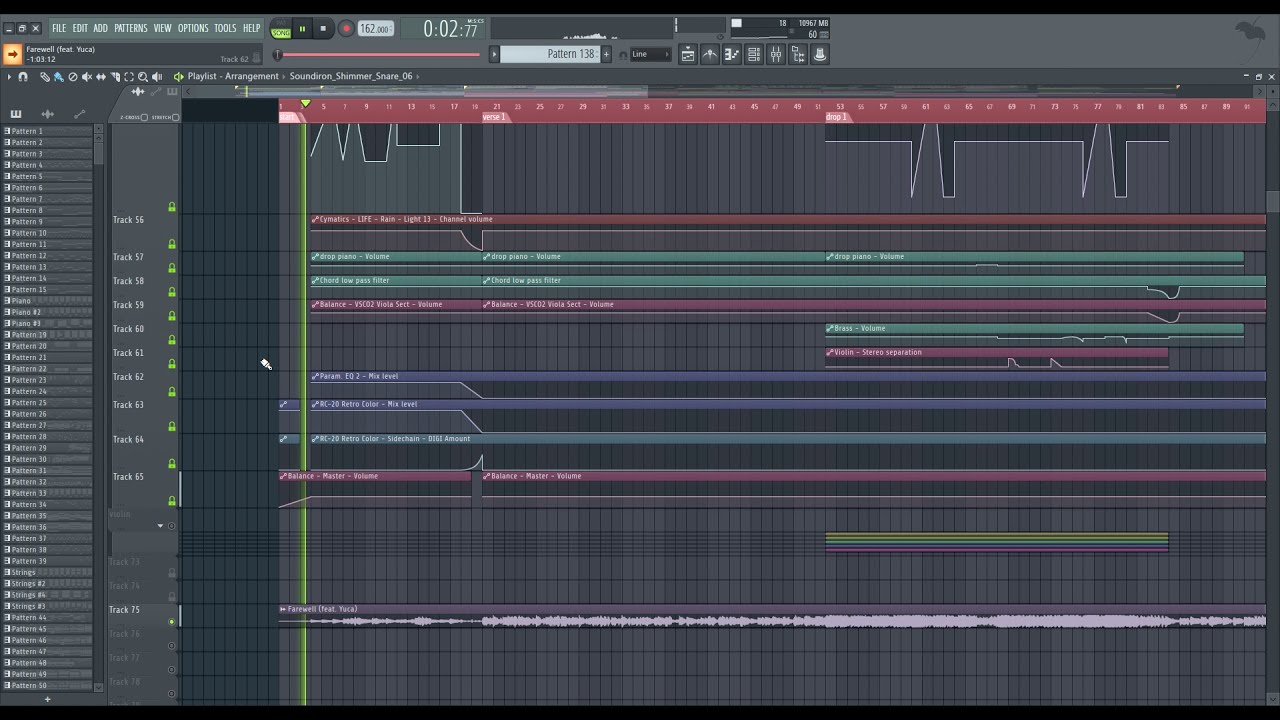The image size is (1280, 720).
Task: Toggle the green lock on Track 57
Action: pos(172,268)
